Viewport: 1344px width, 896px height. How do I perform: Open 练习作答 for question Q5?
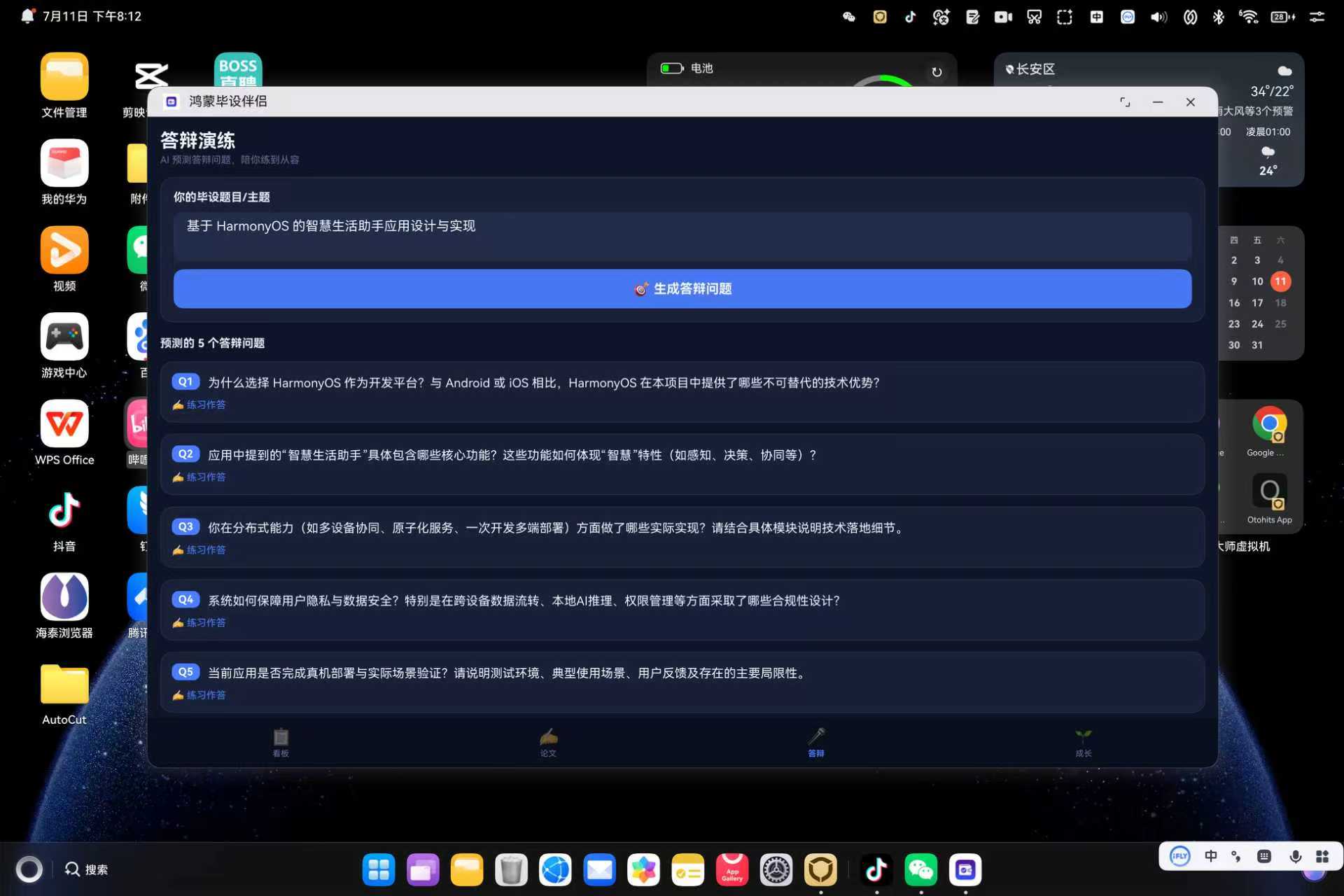point(199,695)
